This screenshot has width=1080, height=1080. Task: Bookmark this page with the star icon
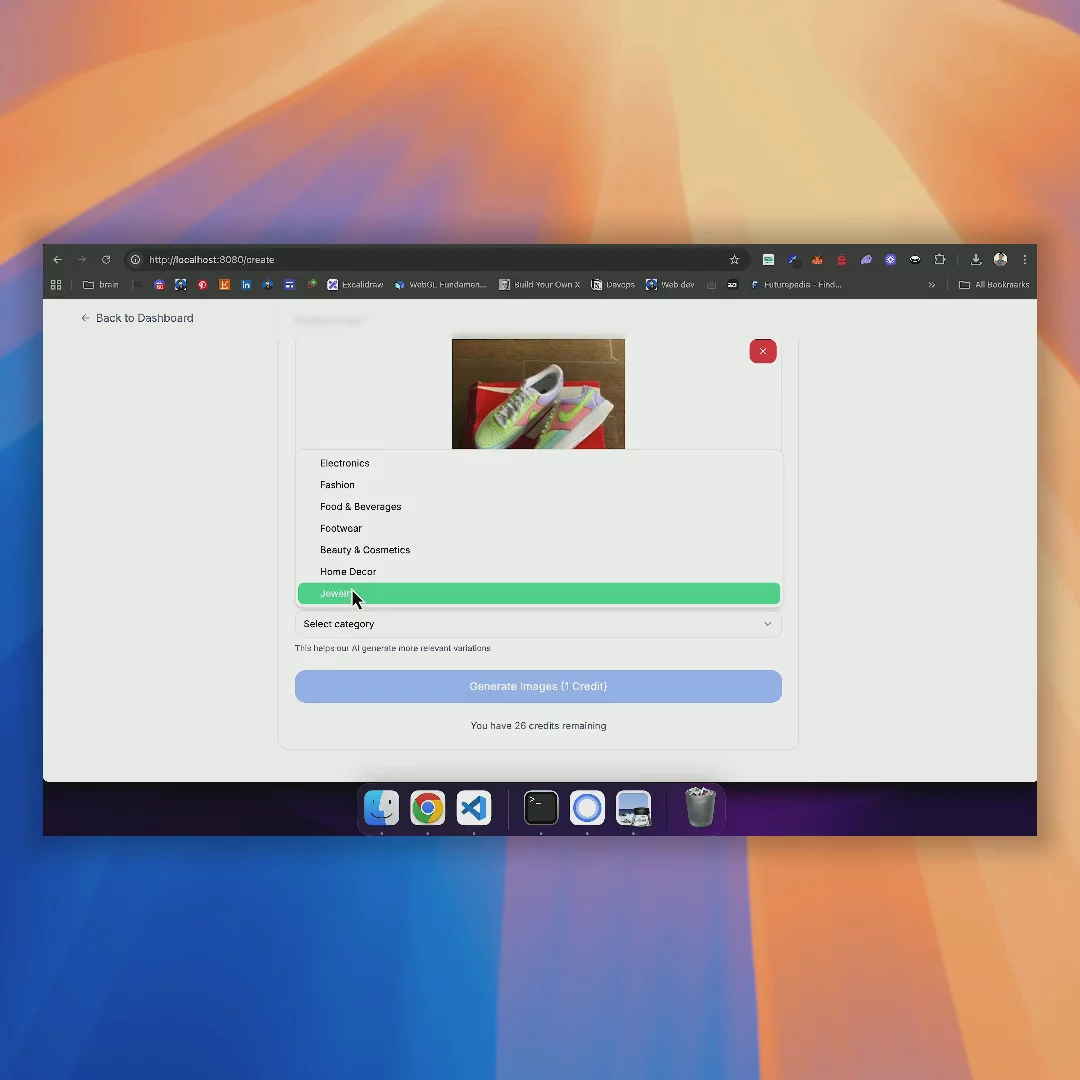(734, 260)
